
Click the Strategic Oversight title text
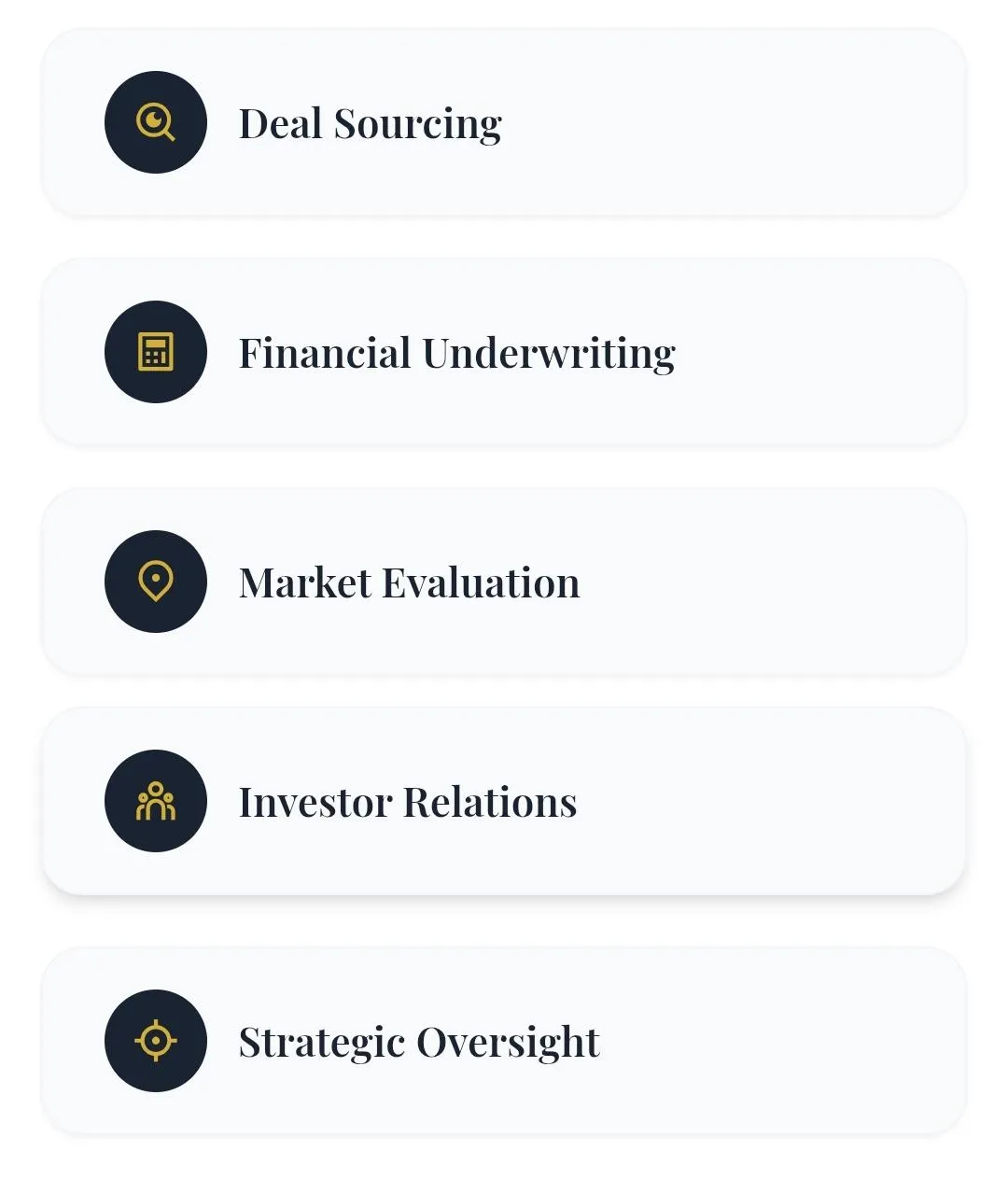tap(419, 1042)
